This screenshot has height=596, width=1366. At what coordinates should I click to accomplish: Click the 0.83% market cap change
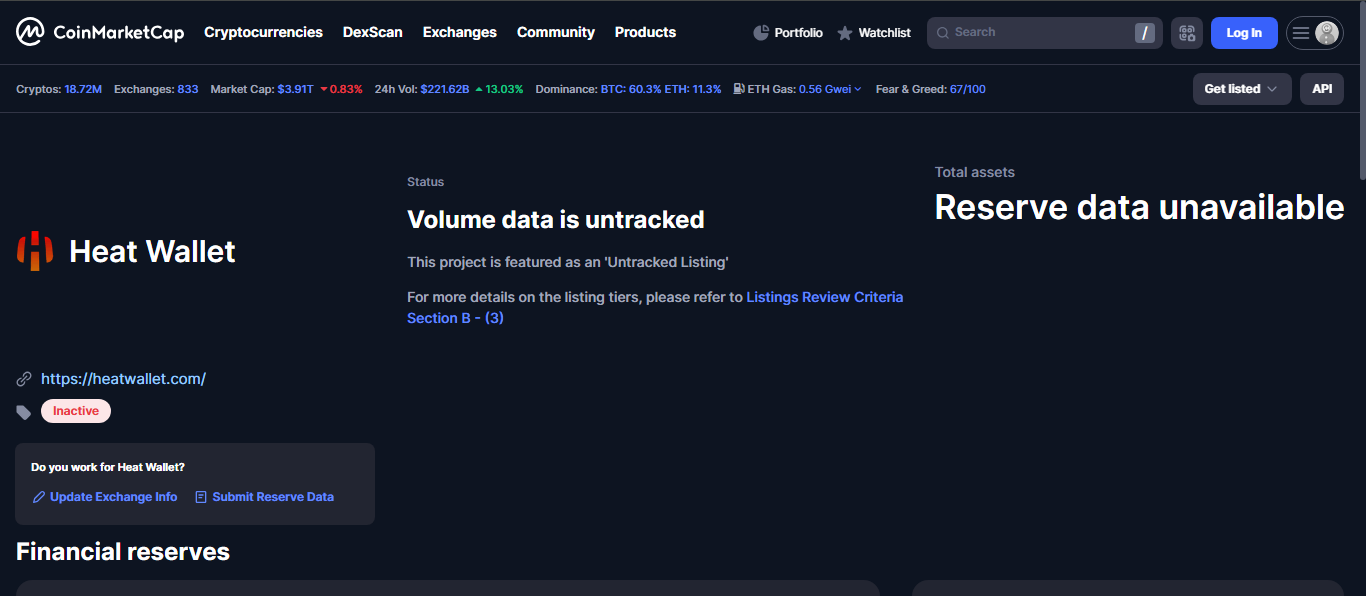pos(341,89)
